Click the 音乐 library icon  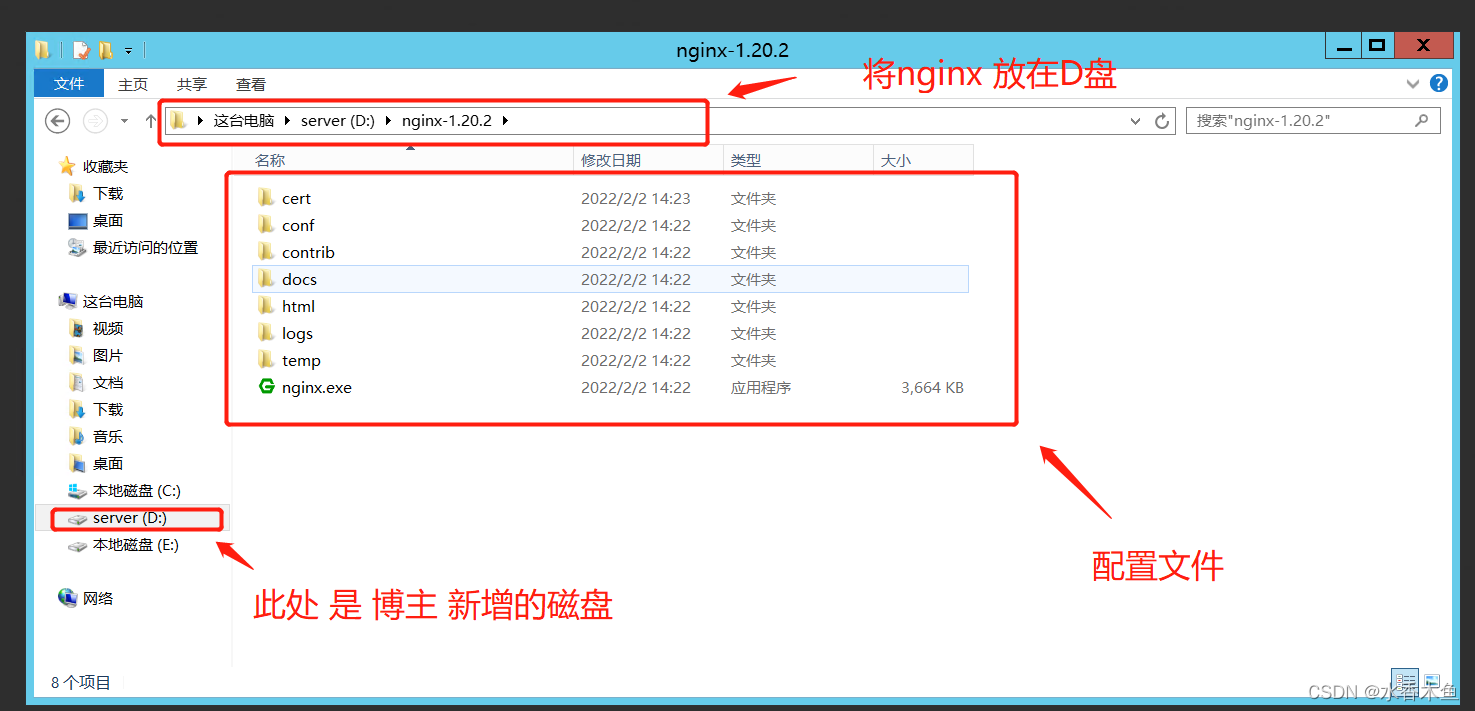(77, 436)
